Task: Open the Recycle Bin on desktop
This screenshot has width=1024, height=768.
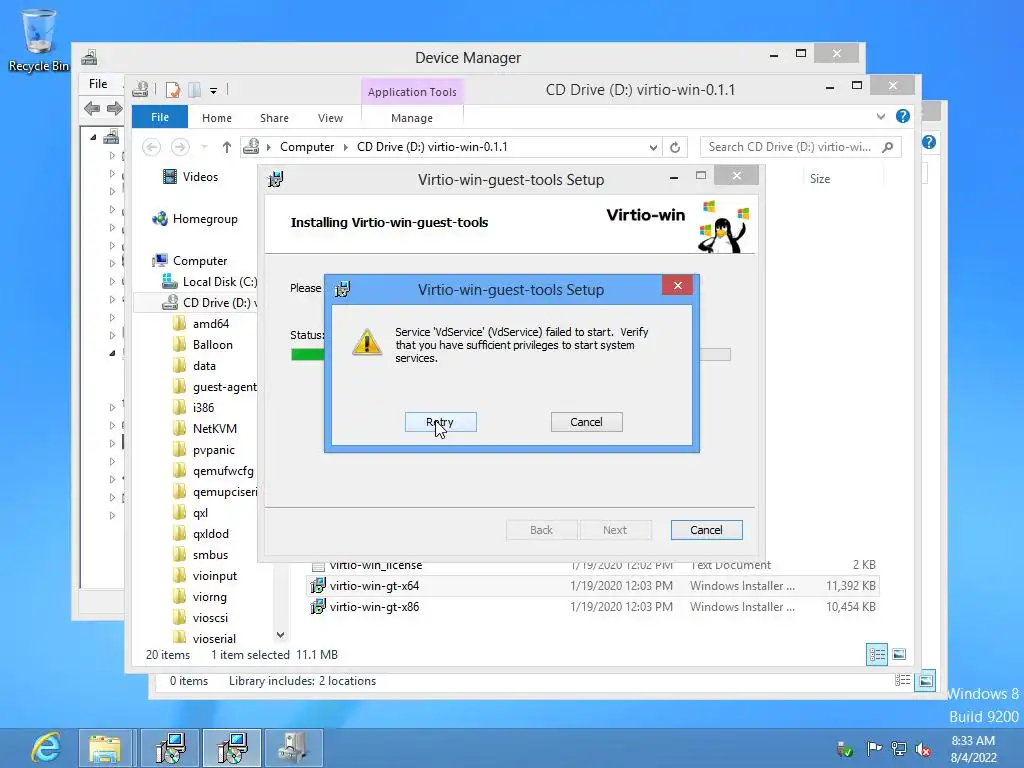Action: [38, 39]
